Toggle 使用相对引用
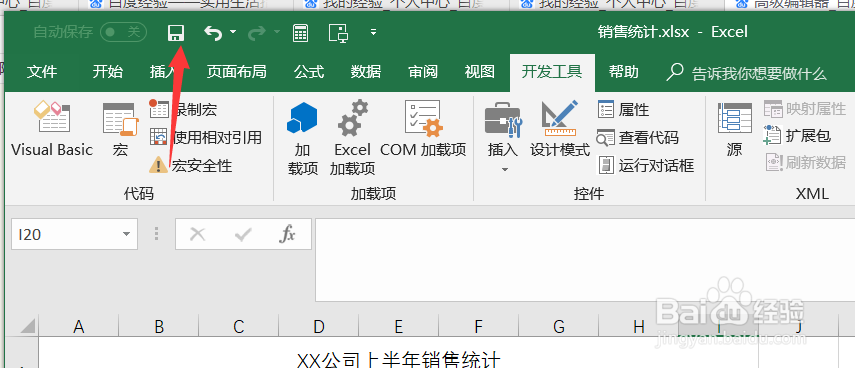Image resolution: width=855 pixels, height=368 pixels. [206, 137]
